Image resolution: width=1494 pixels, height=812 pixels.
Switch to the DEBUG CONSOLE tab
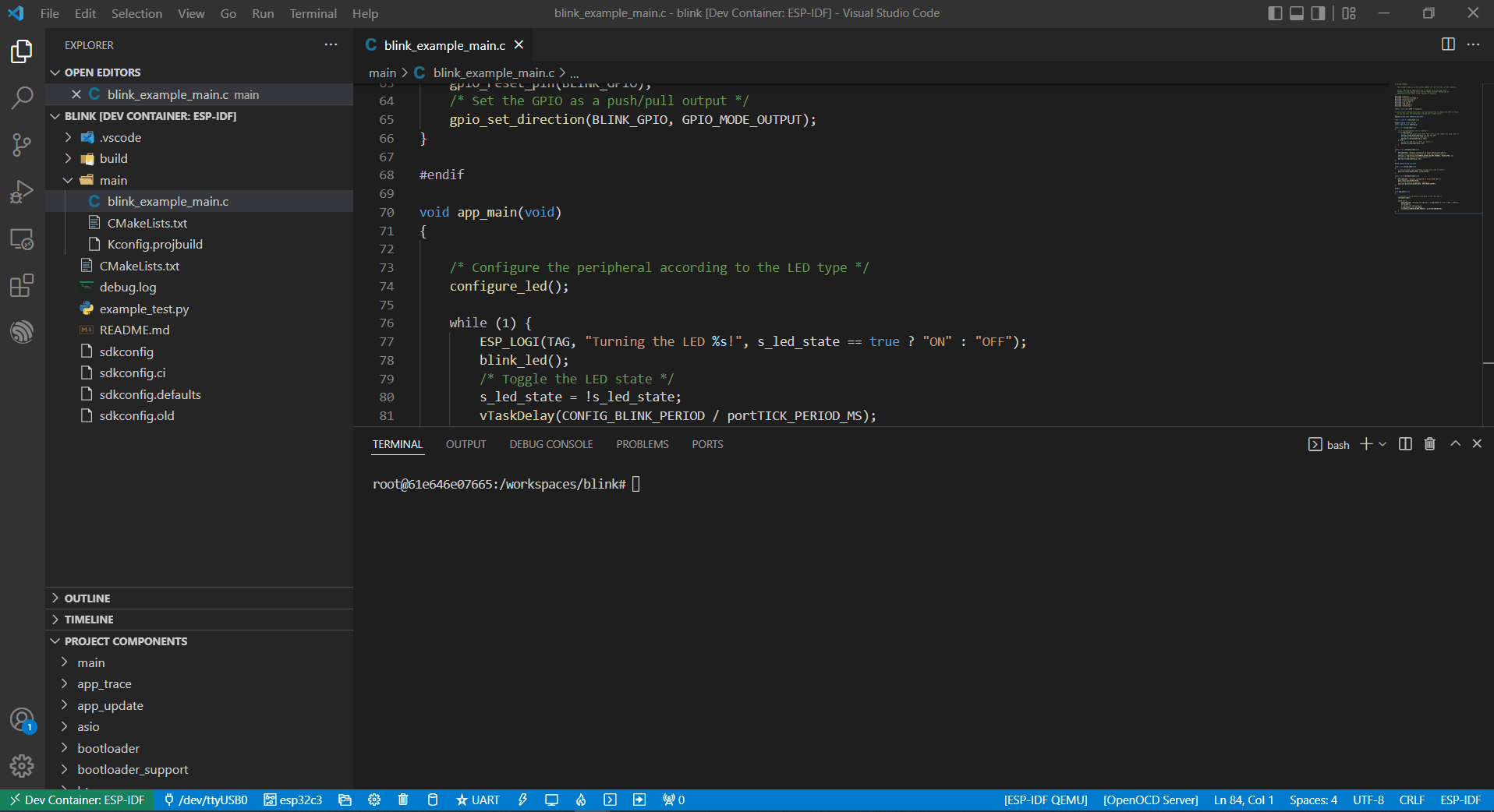(551, 444)
